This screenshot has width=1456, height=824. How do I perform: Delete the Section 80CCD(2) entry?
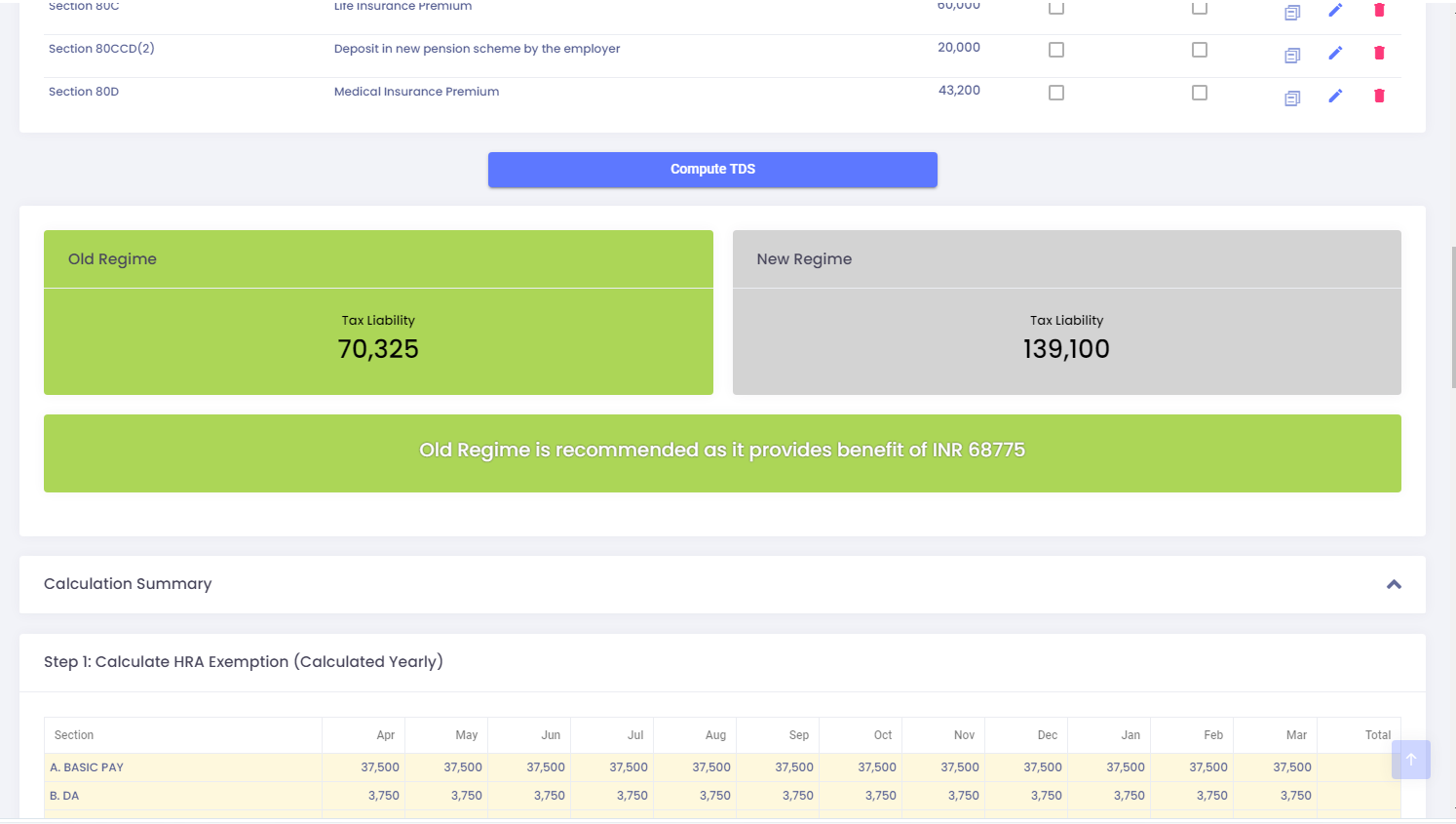coord(1379,53)
